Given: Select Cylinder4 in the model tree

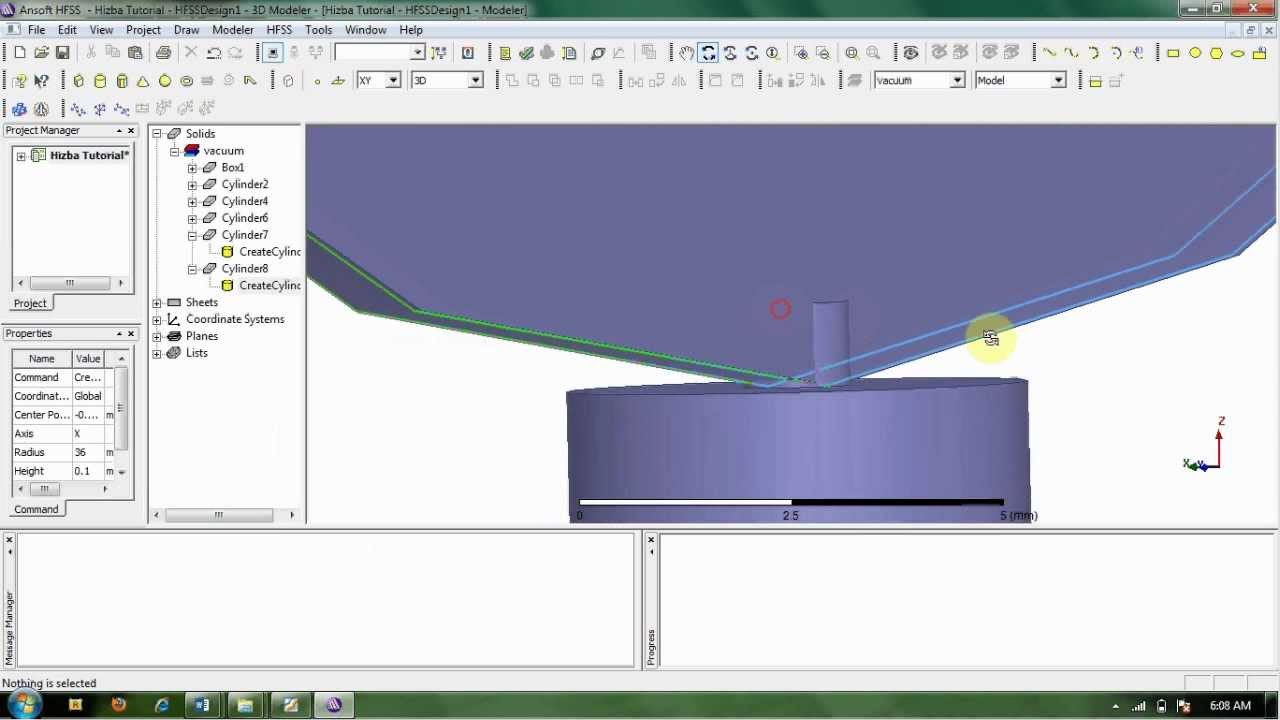Looking at the screenshot, I should [x=245, y=201].
